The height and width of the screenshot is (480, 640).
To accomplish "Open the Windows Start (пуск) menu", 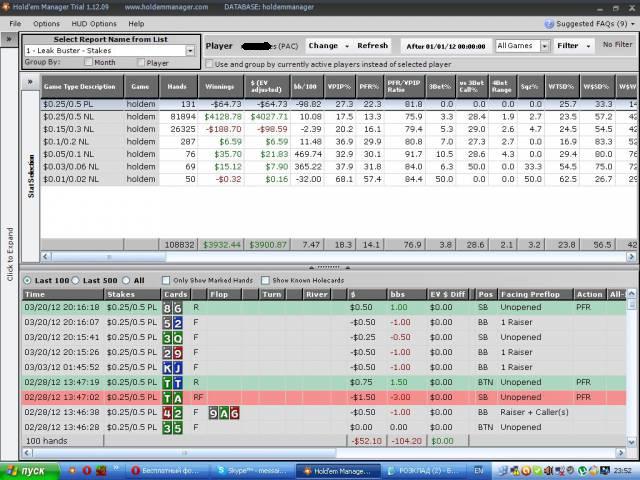I will pos(29,471).
